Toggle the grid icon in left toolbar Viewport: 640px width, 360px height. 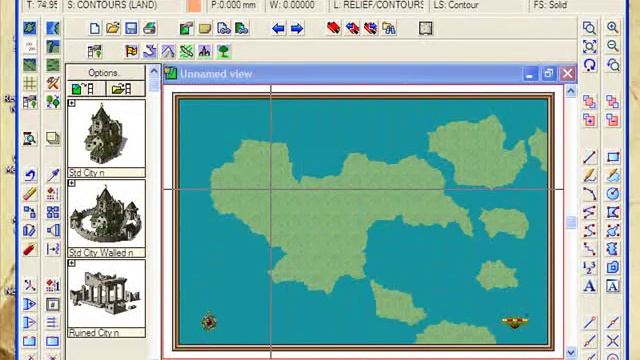pyautogui.click(x=30, y=84)
